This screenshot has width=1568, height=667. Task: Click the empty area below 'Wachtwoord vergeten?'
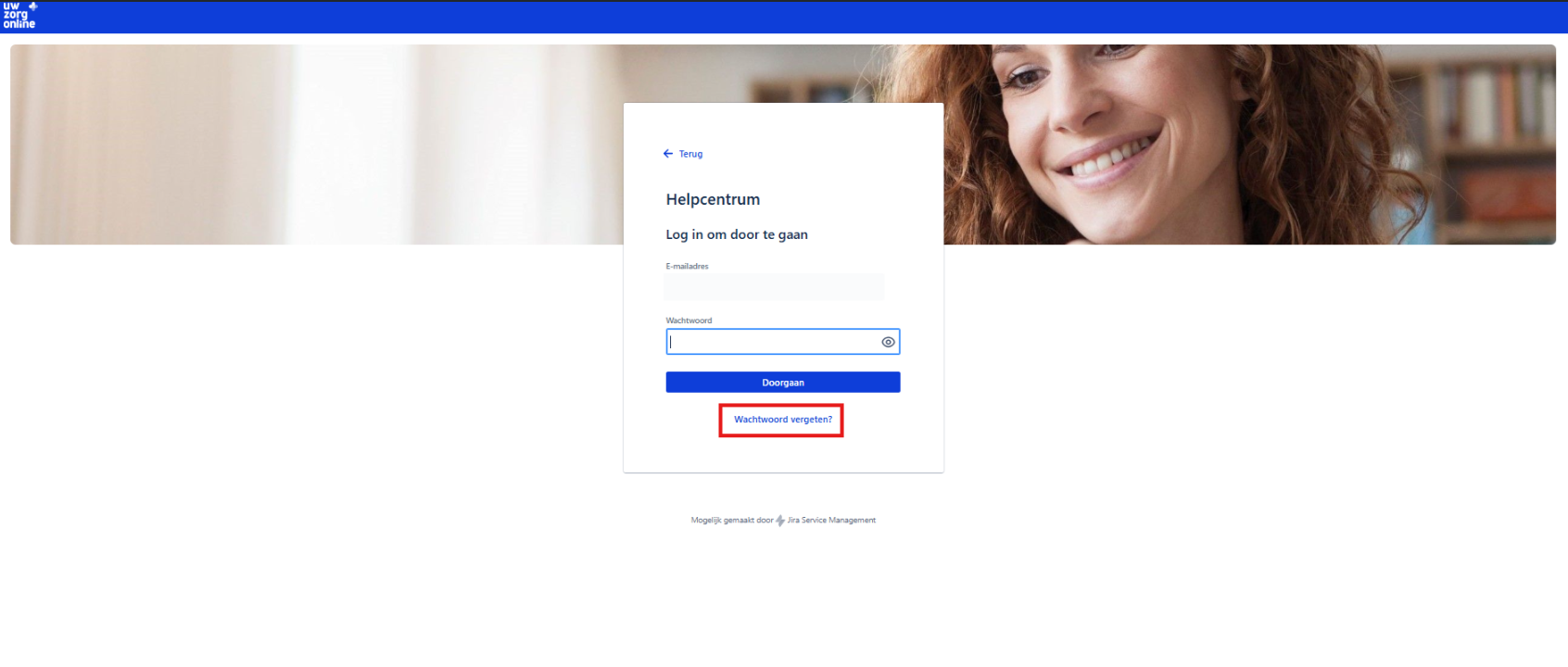[783, 454]
